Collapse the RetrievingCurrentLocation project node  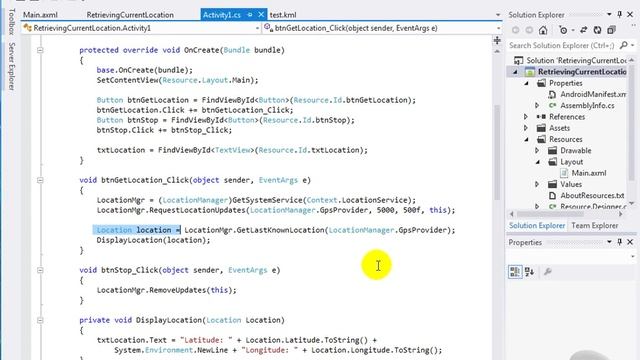click(515, 72)
